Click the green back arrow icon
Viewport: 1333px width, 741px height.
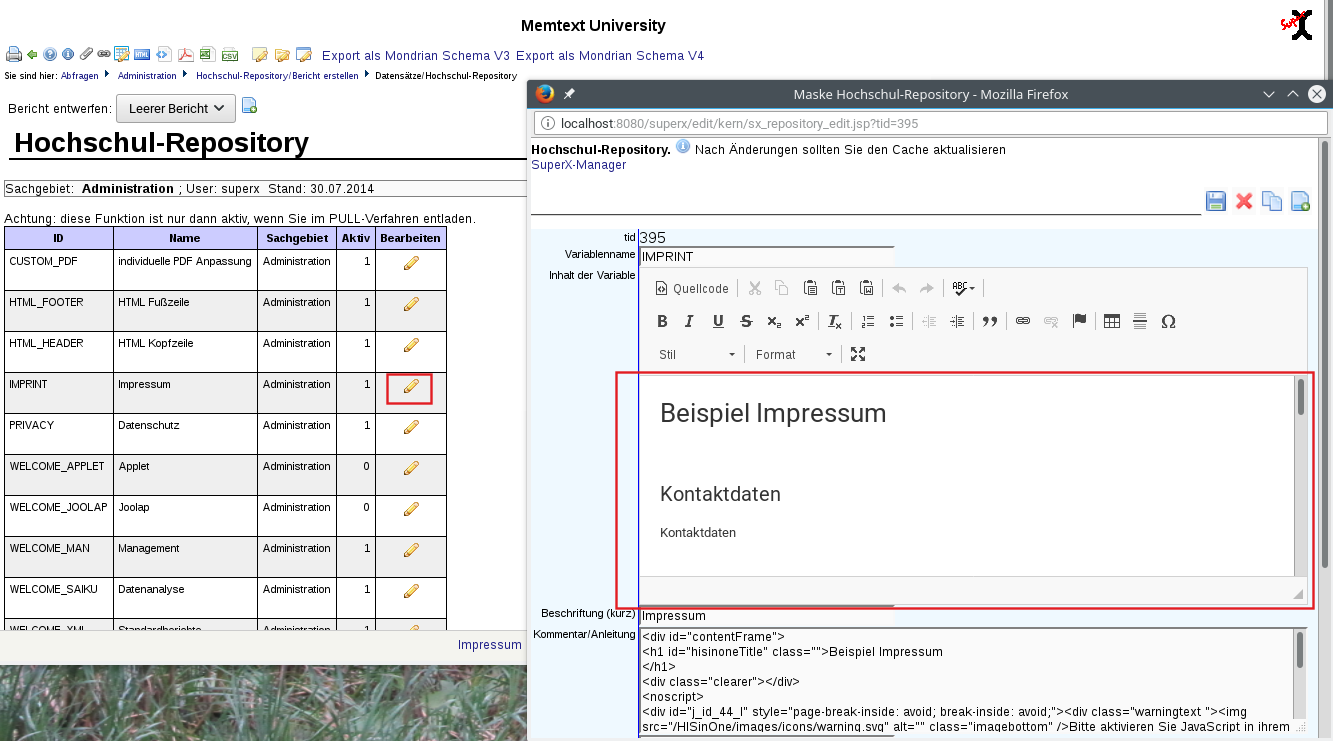(32, 55)
